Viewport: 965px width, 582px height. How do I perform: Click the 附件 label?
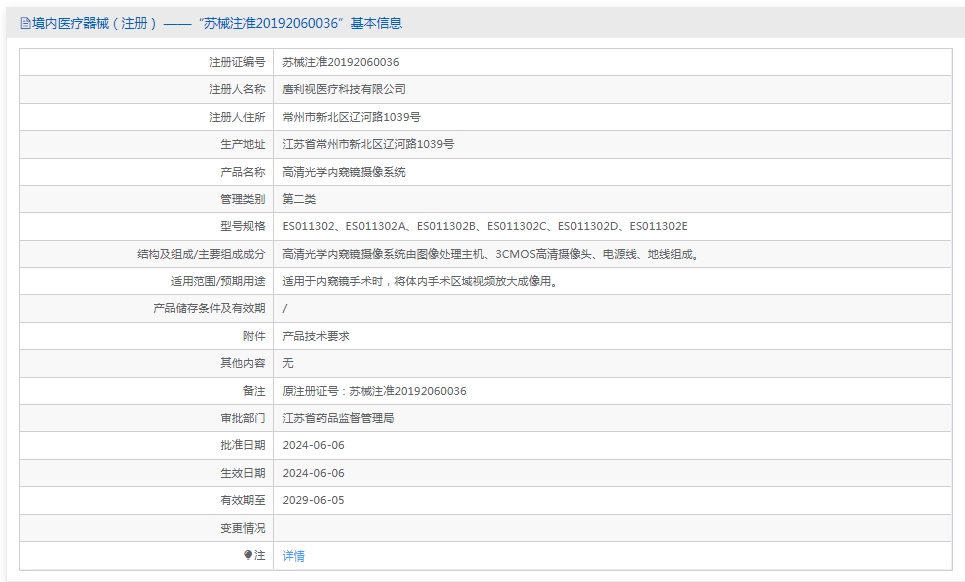click(254, 336)
